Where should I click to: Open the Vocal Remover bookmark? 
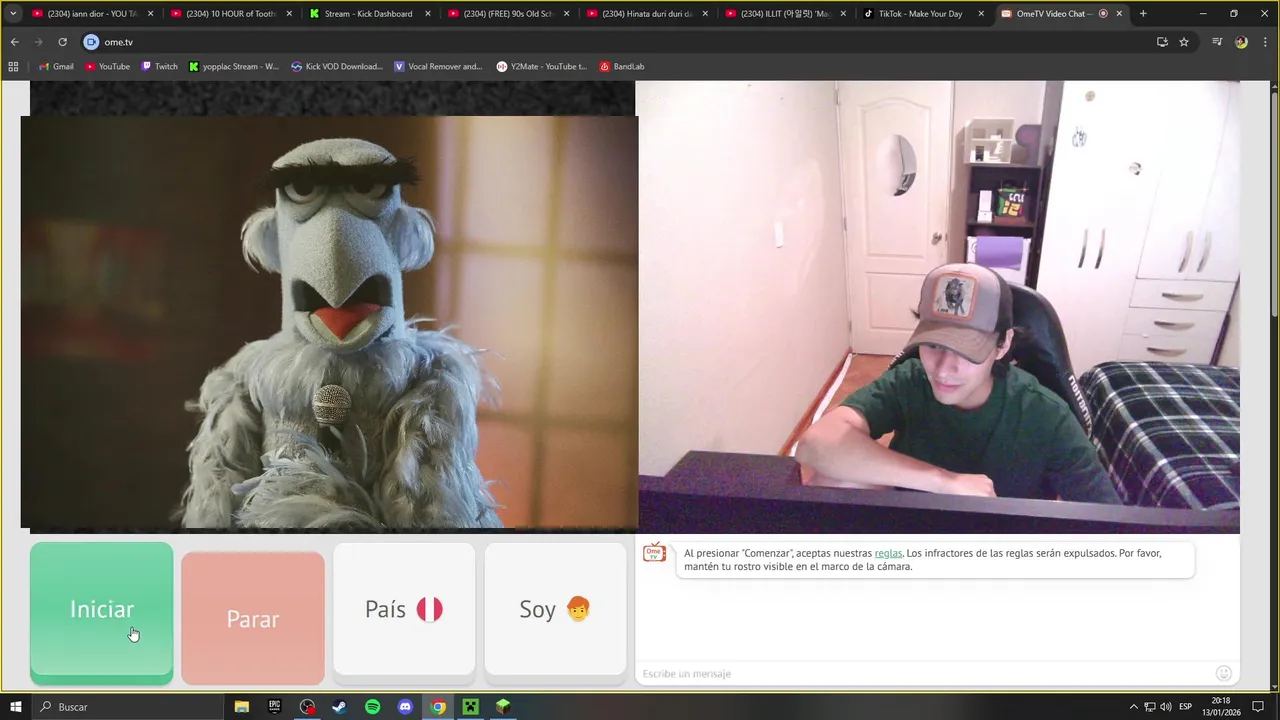point(439,66)
